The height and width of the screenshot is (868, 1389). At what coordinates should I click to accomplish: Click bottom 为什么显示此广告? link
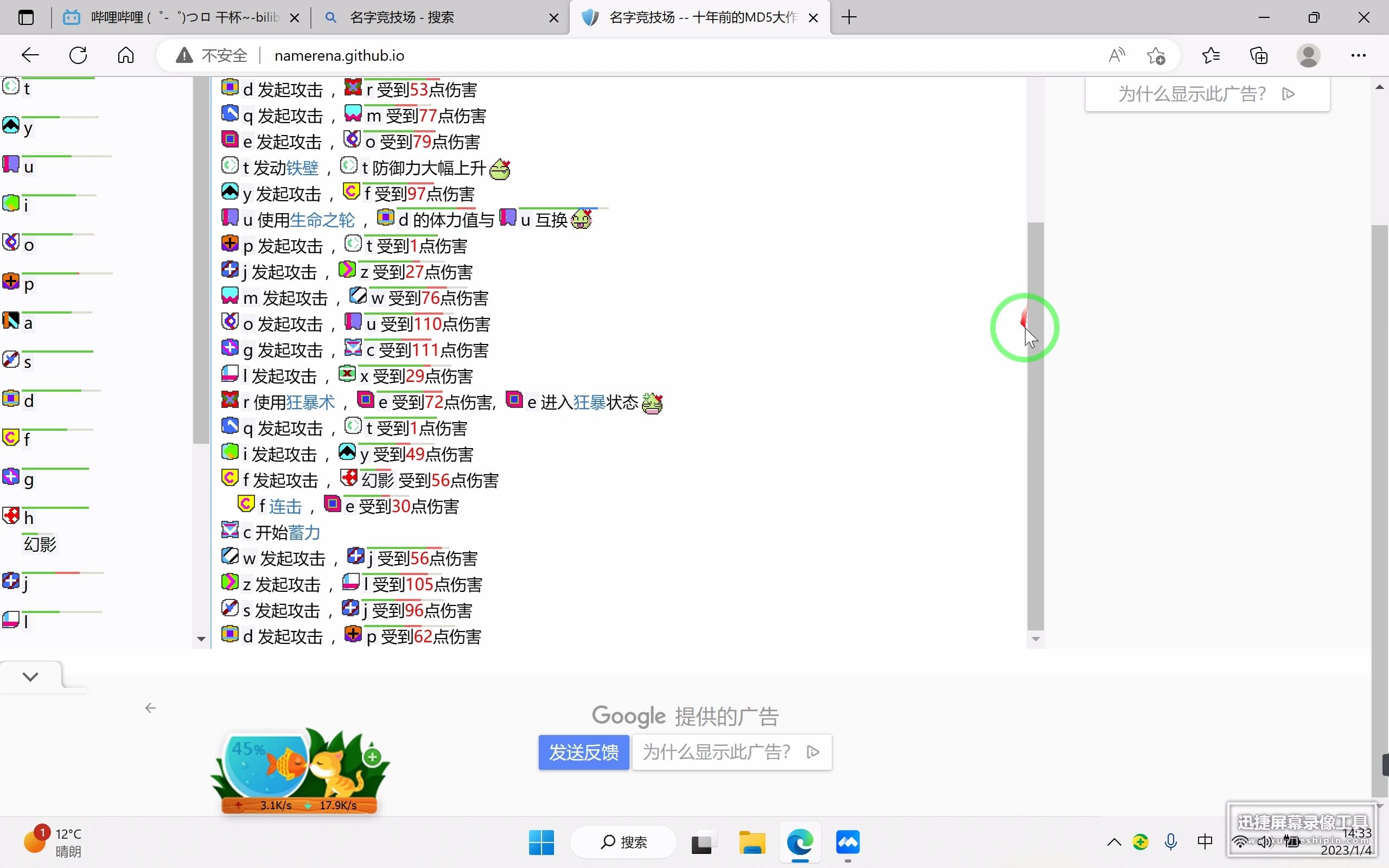point(732,751)
